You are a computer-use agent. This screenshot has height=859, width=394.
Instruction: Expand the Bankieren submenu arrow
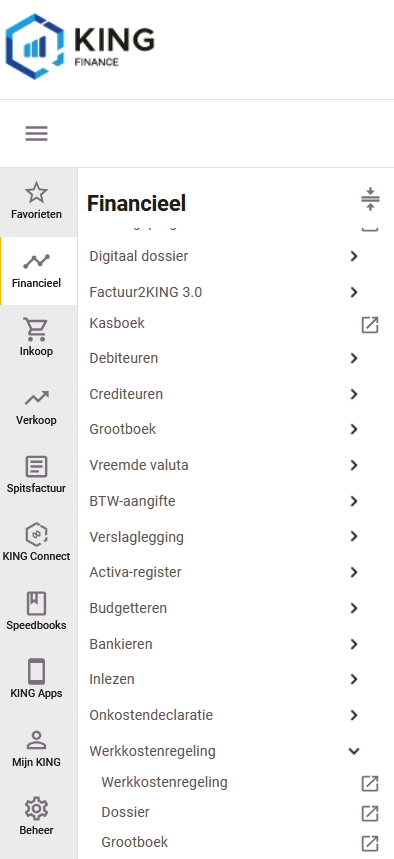pyautogui.click(x=354, y=644)
